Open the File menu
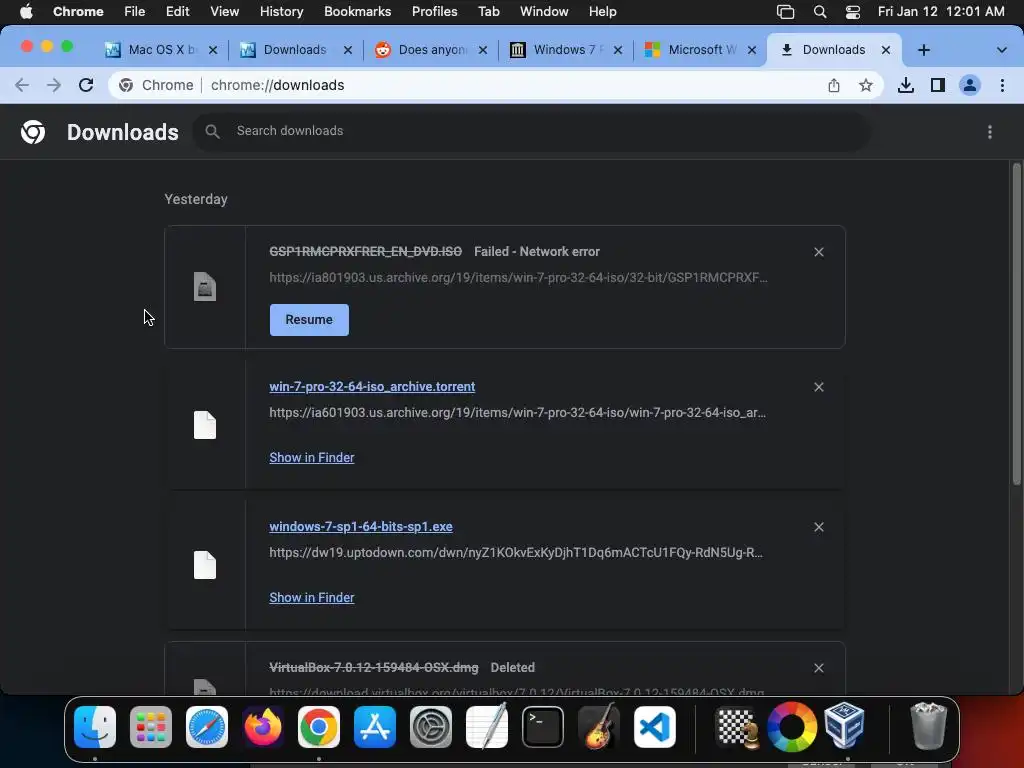Image resolution: width=1024 pixels, height=768 pixels. (x=135, y=12)
